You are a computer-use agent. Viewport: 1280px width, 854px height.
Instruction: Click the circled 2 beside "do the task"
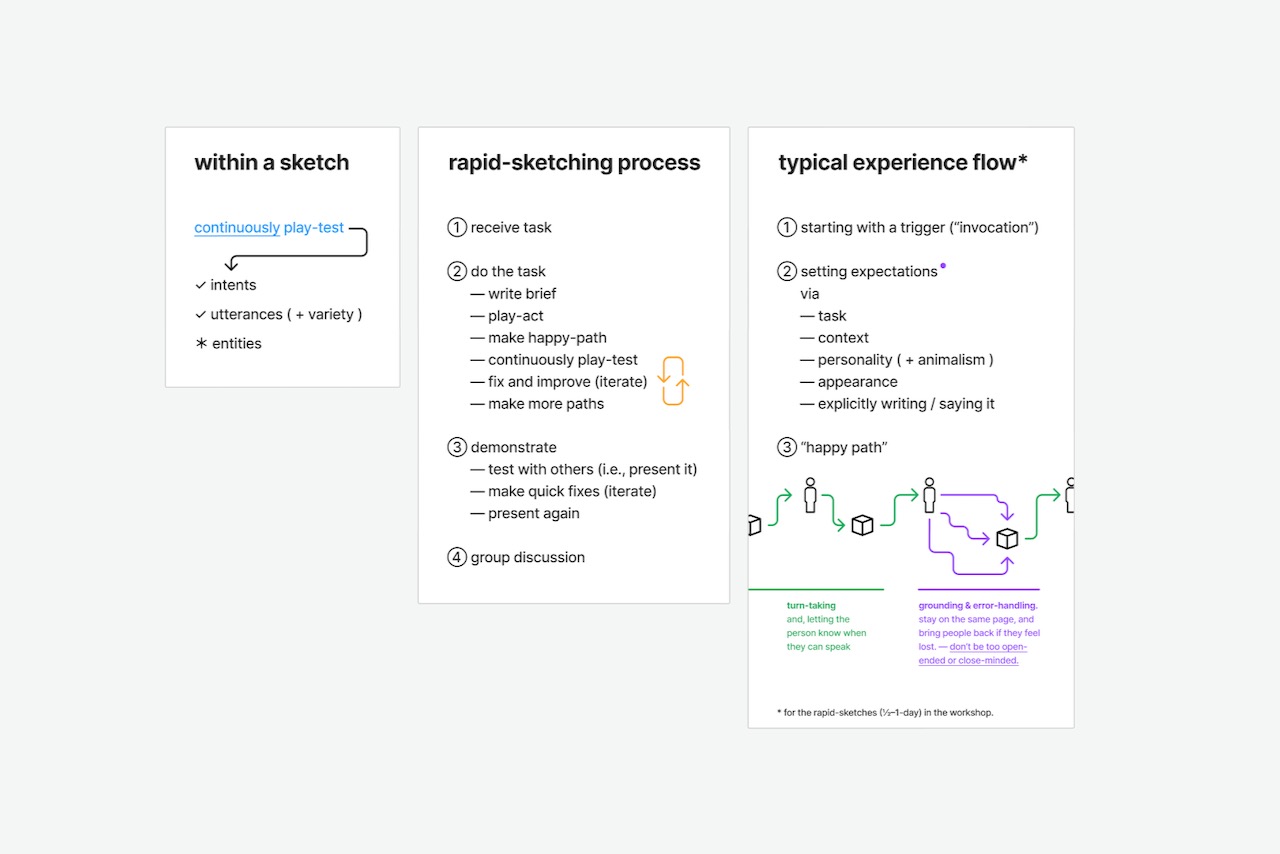pos(457,272)
